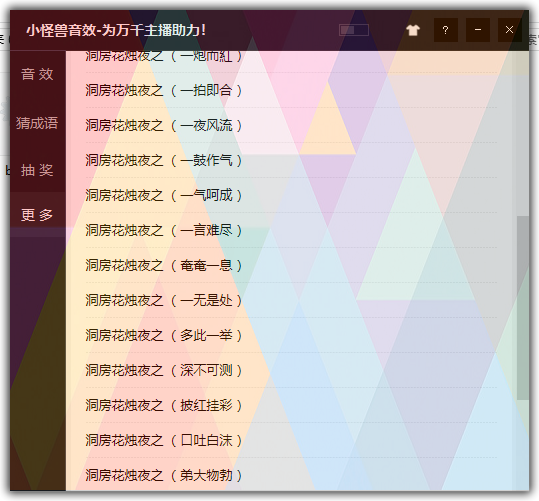Play 洞房花烛夜之（一无是处）

(x=291, y=301)
